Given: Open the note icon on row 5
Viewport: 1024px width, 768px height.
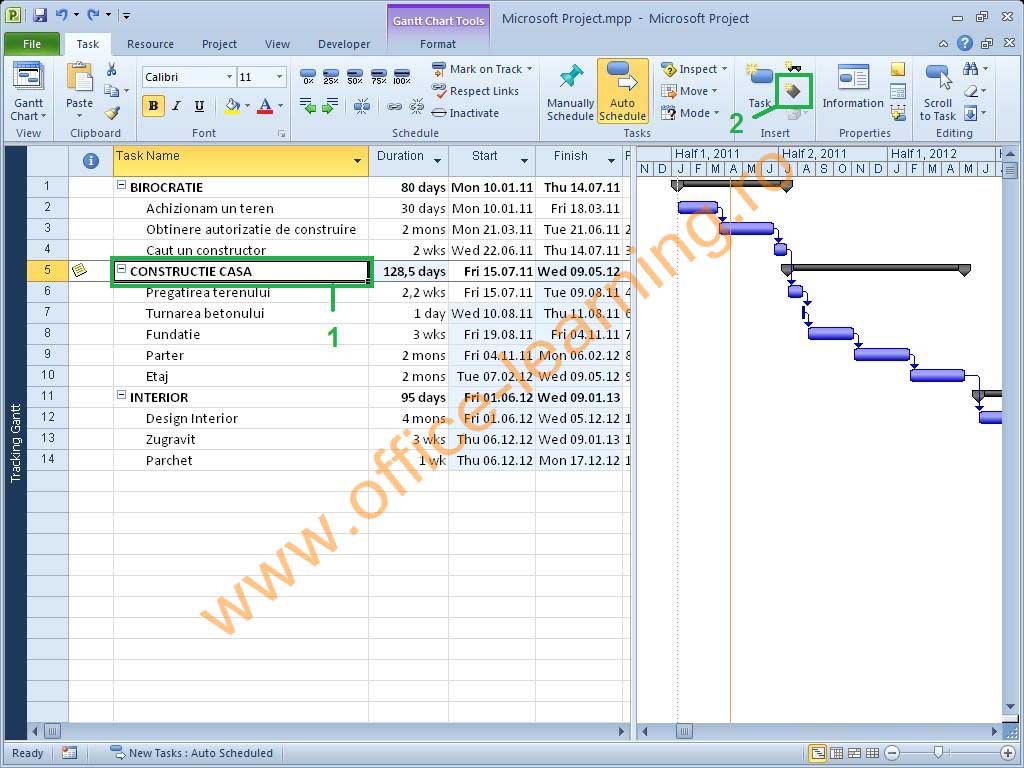Looking at the screenshot, I should [80, 270].
